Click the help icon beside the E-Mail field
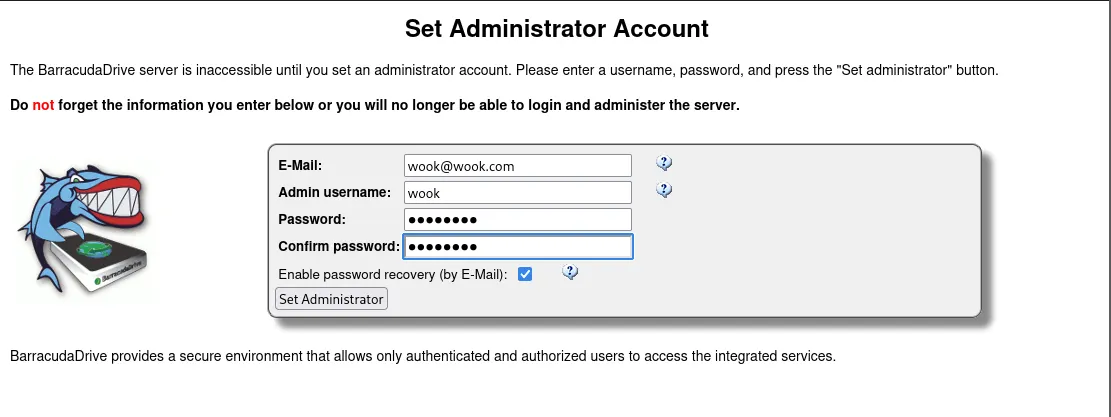Image resolution: width=1111 pixels, height=417 pixels. tap(664, 163)
